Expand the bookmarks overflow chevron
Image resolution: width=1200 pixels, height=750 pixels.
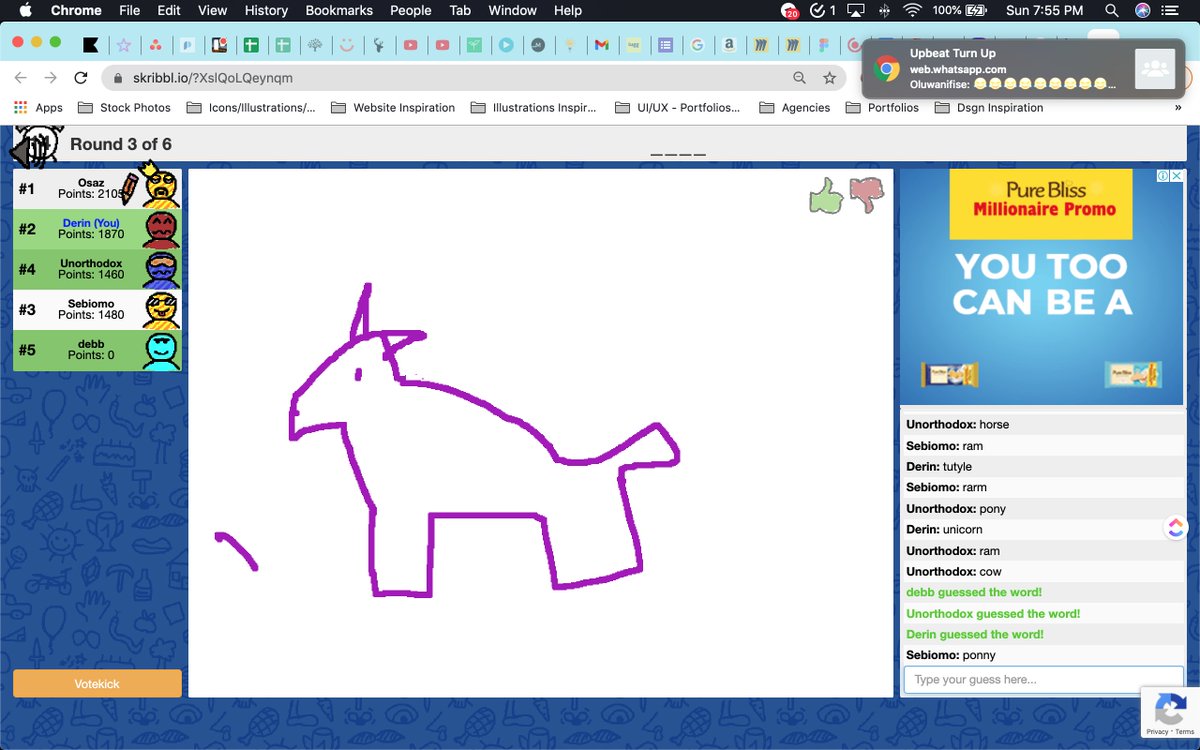point(1177,107)
